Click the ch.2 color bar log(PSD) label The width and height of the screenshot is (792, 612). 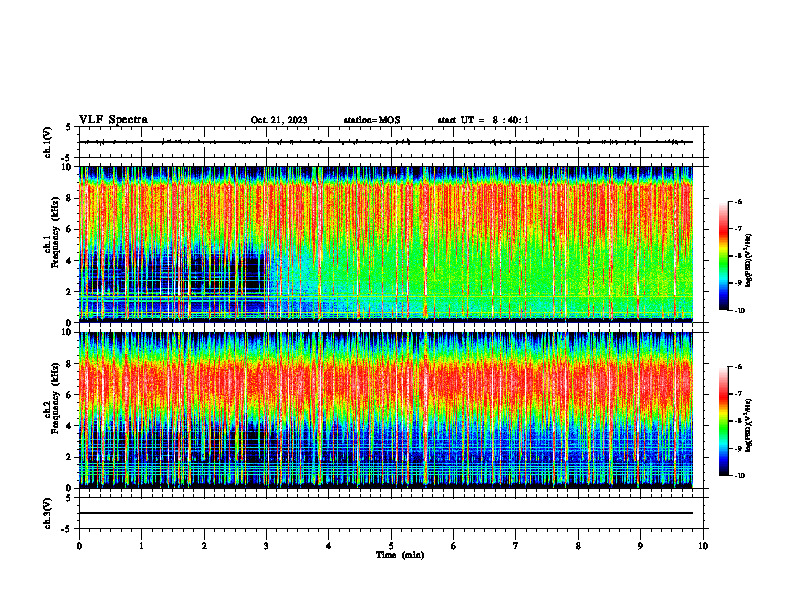click(749, 424)
